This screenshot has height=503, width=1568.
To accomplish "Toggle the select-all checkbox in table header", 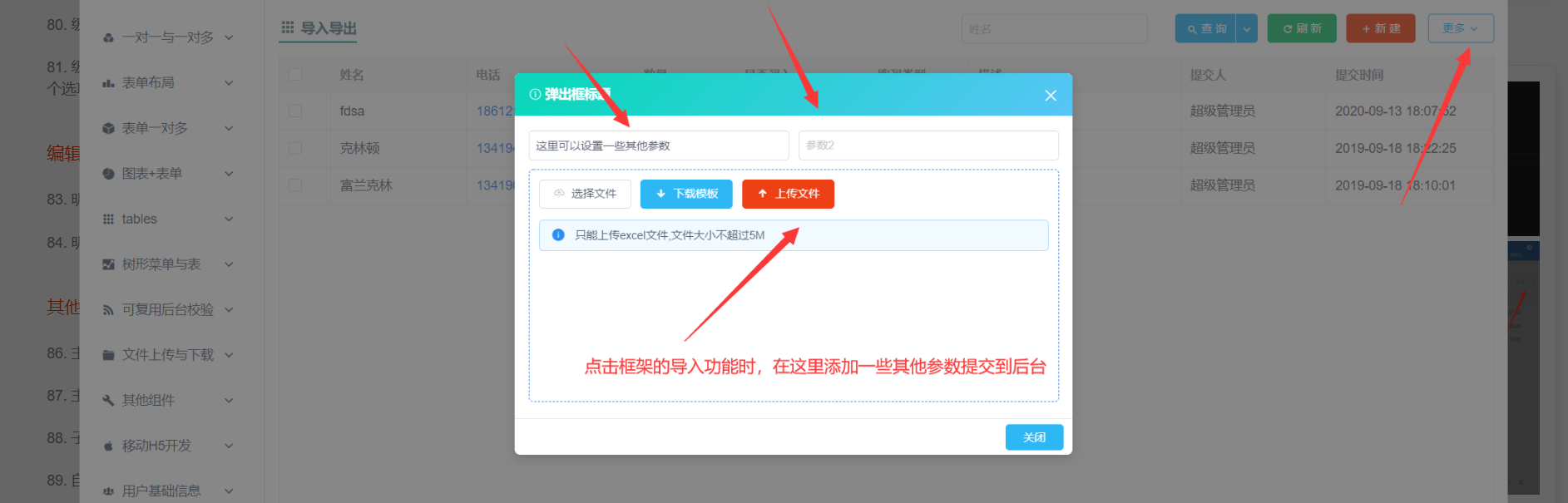I will tap(295, 75).
